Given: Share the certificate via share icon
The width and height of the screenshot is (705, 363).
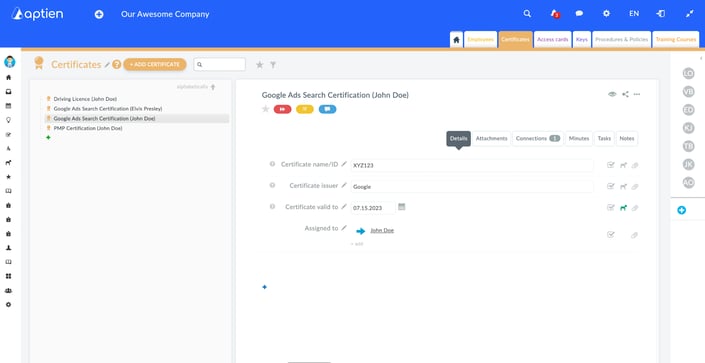Looking at the screenshot, I should tap(625, 94).
